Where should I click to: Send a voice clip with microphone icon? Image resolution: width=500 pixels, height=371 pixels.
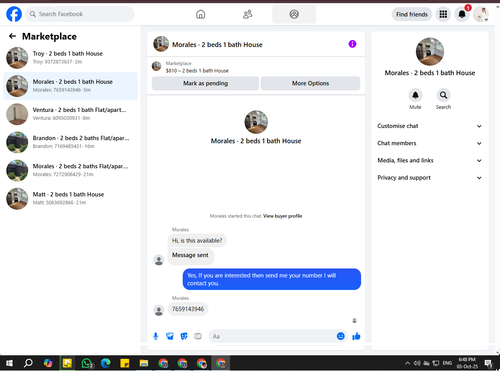click(x=155, y=336)
